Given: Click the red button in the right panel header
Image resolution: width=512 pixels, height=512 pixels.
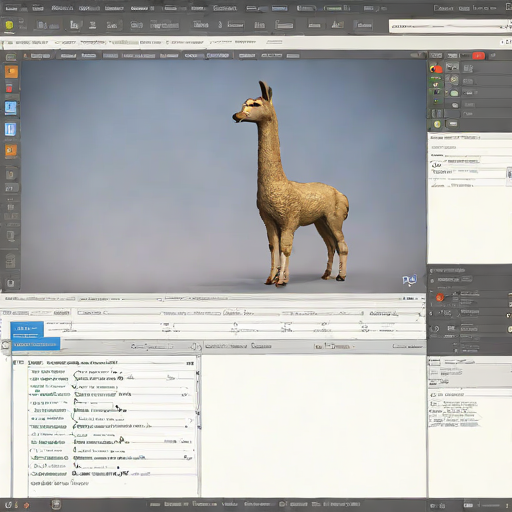Looking at the screenshot, I should 478,56.
